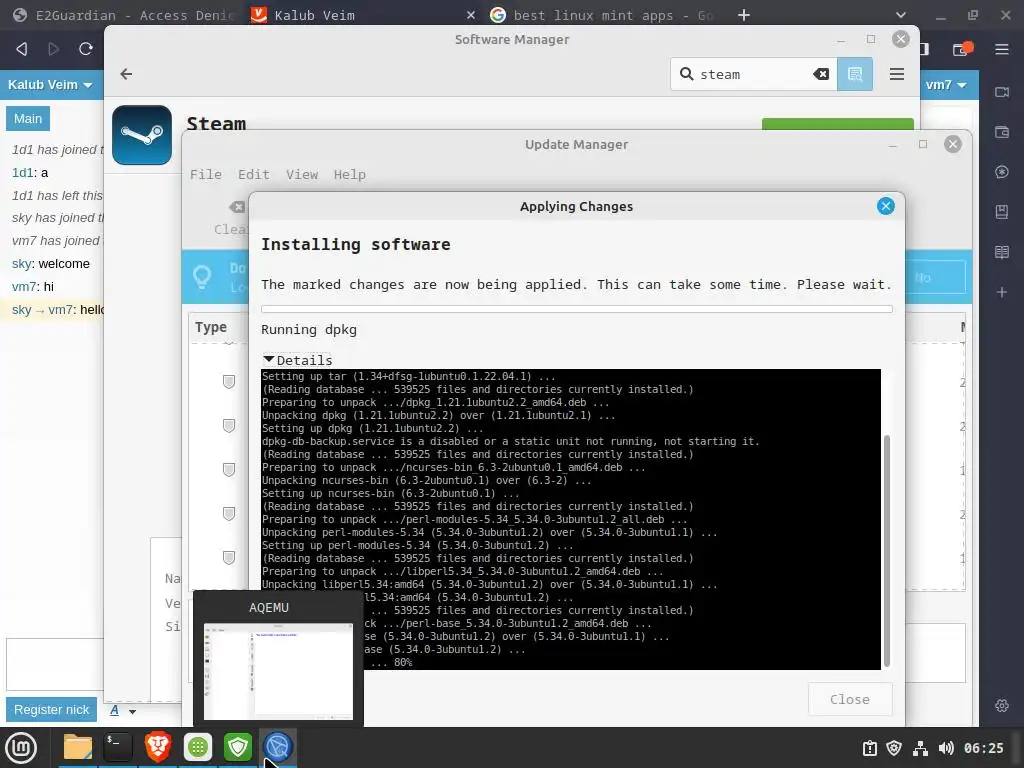Open the browser sidebar settings gear
The image size is (1024, 768).
click(x=1002, y=706)
